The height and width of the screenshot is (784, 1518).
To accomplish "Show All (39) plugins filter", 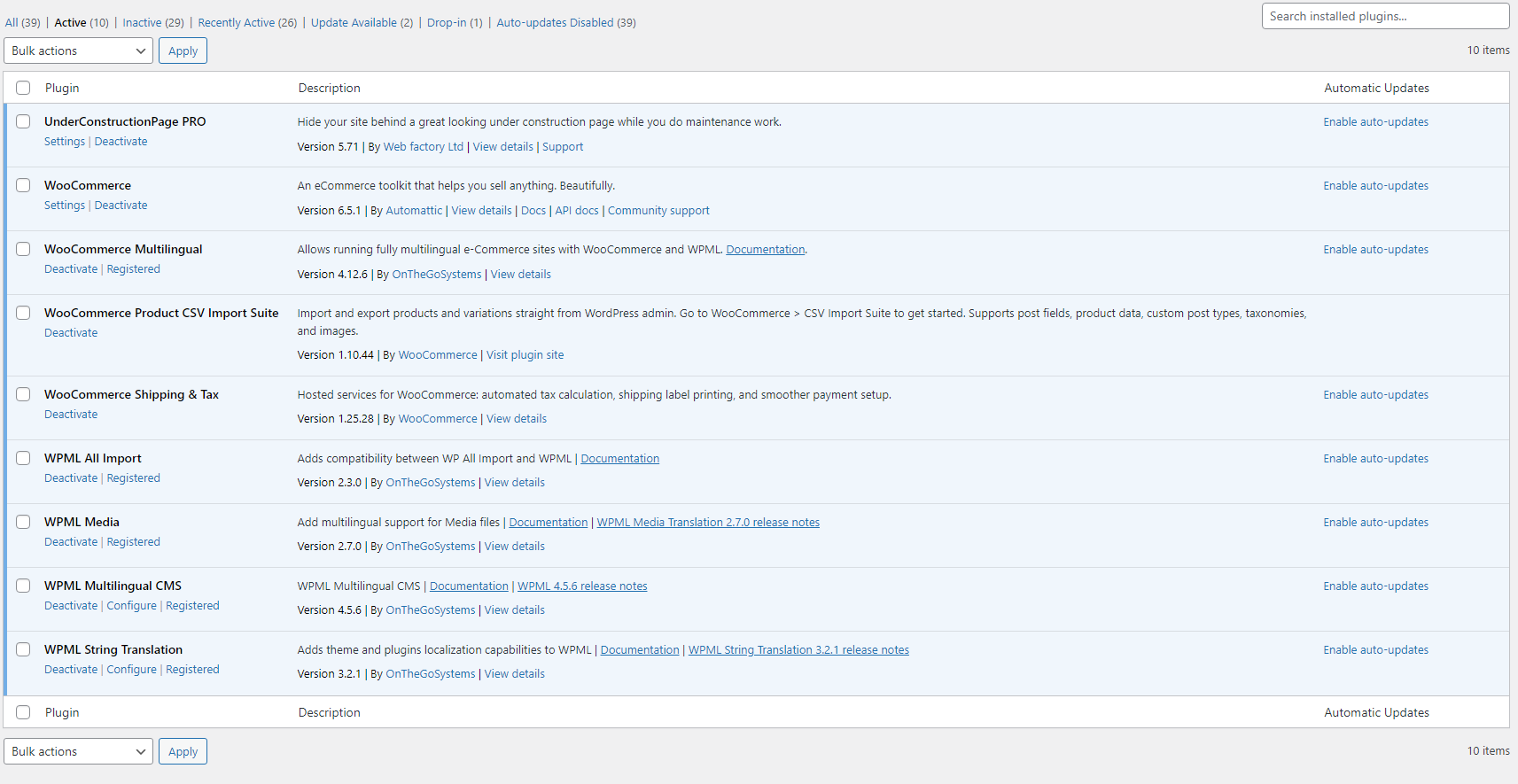I will (23, 22).
